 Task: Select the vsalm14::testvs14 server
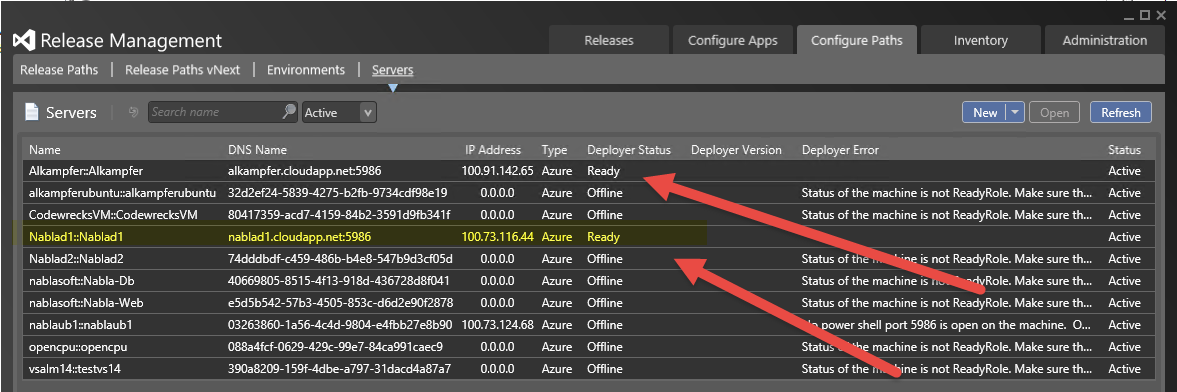point(588,369)
